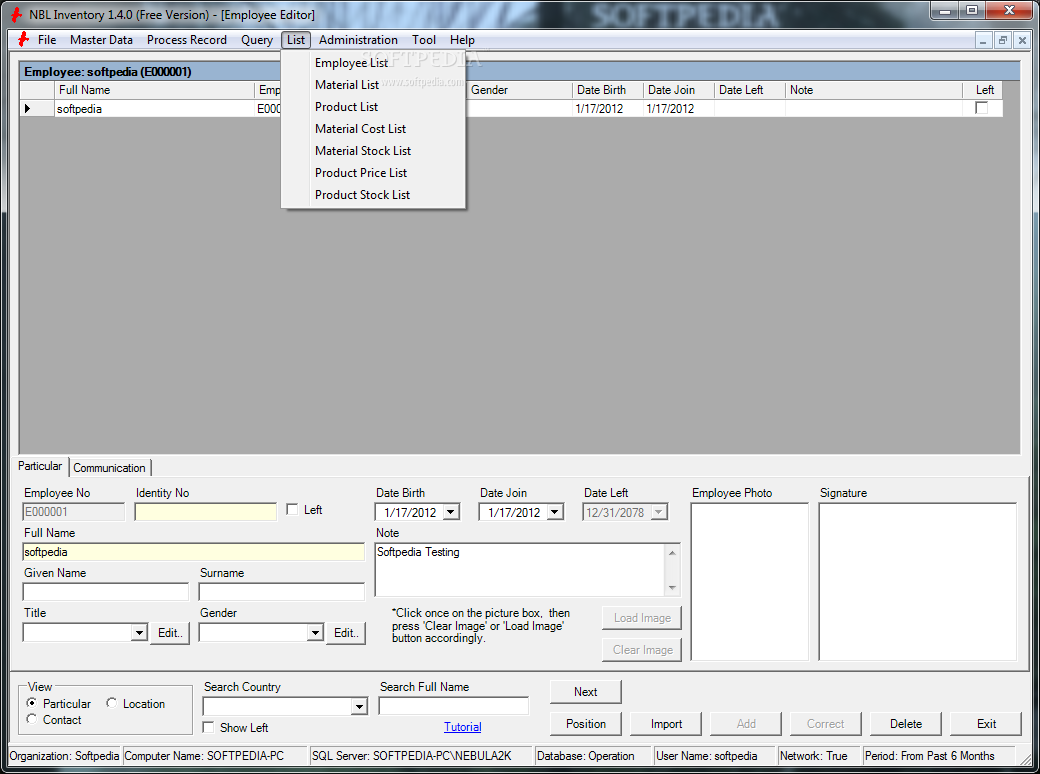Collapse the open List menu

click(296, 40)
